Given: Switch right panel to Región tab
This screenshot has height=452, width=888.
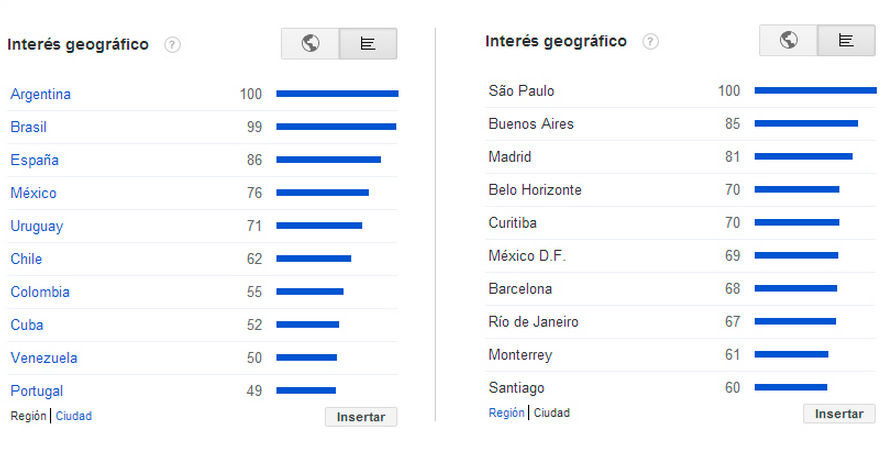Looking at the screenshot, I should [506, 413].
